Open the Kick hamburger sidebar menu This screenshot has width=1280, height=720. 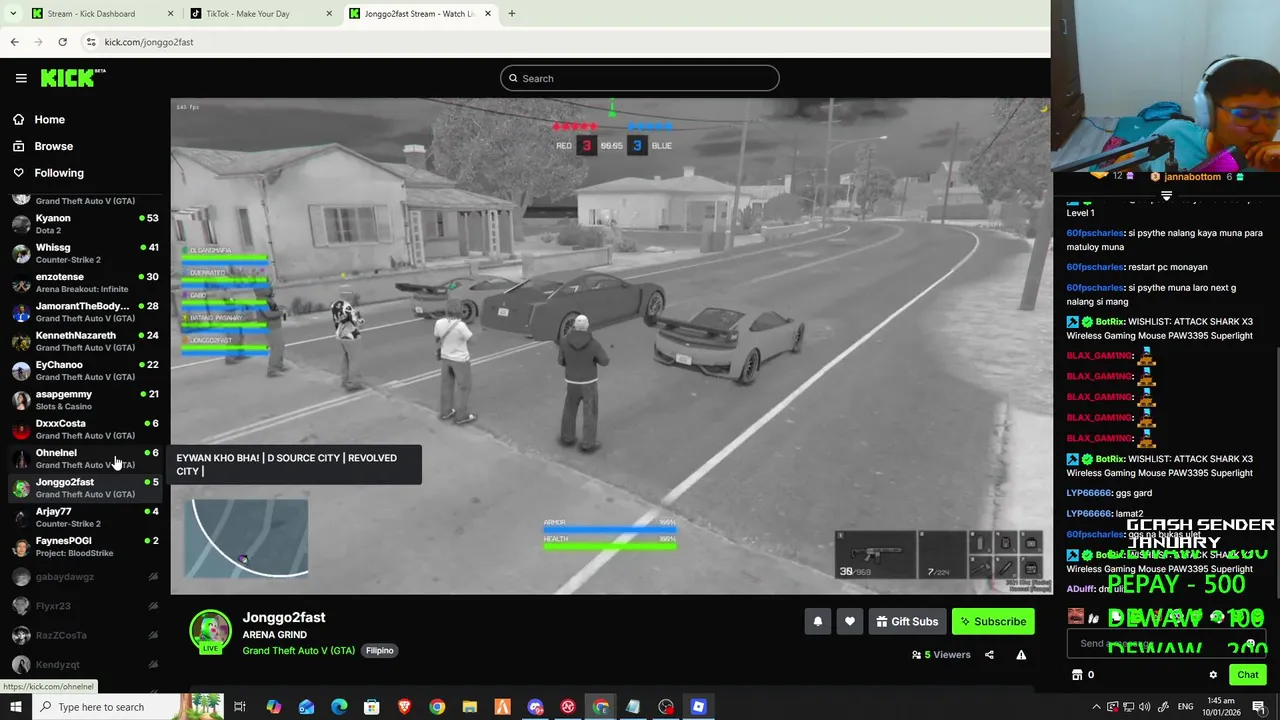(21, 78)
